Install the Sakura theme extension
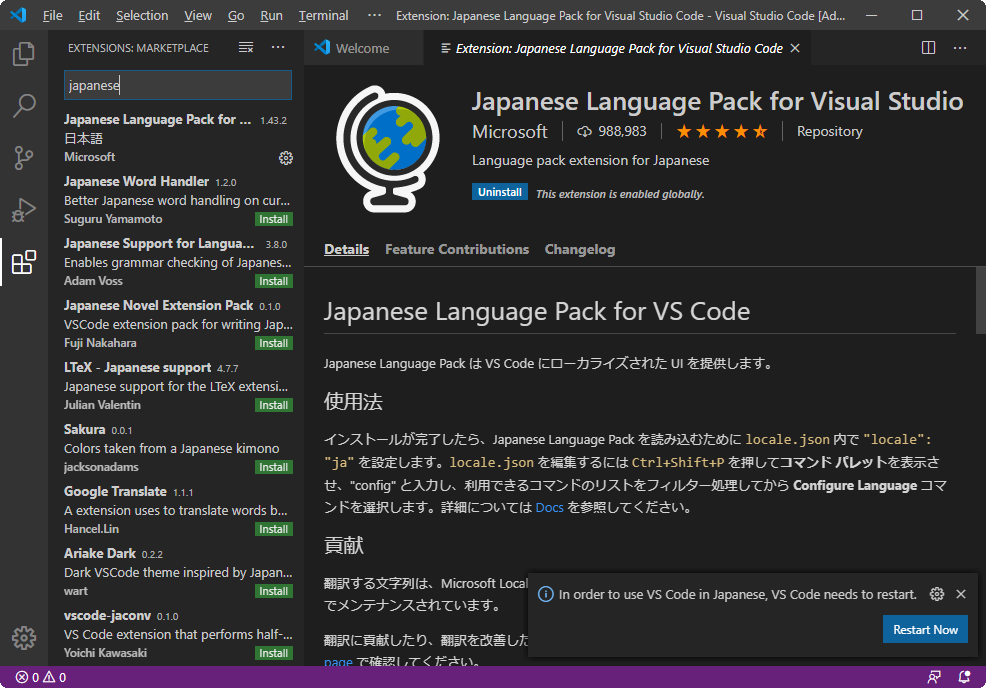986x688 pixels. click(274, 467)
